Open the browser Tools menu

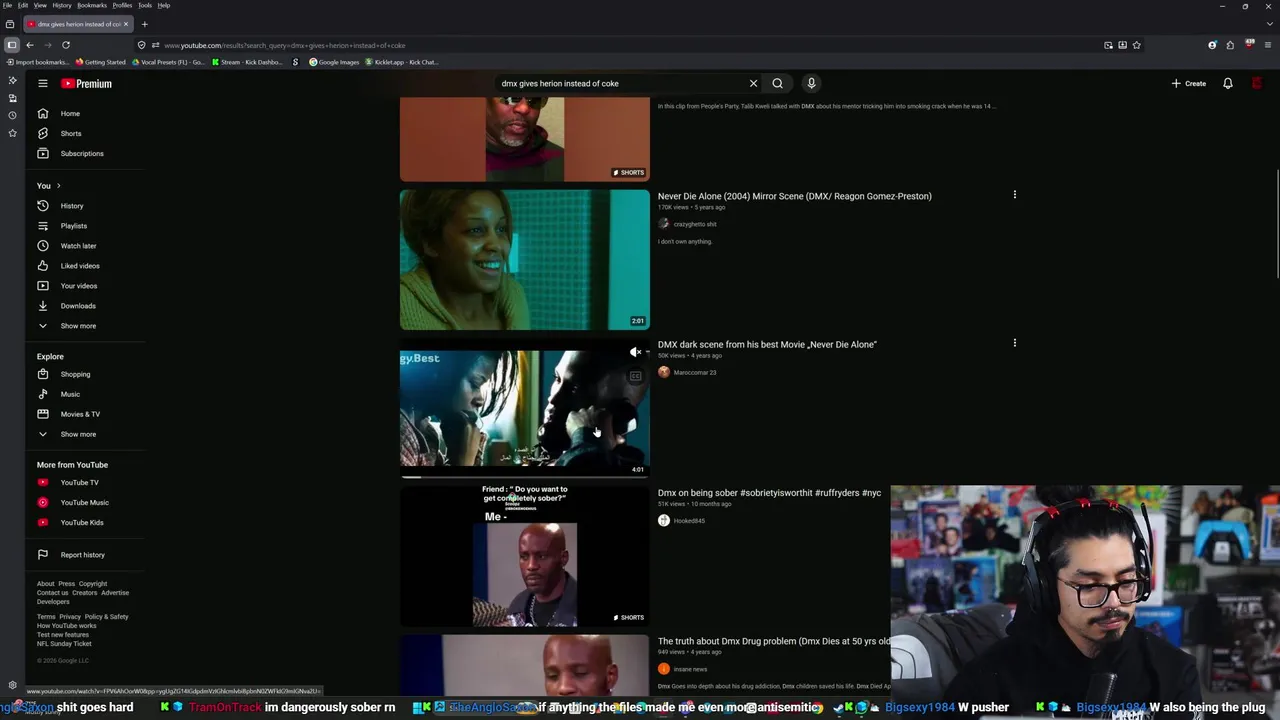(145, 5)
